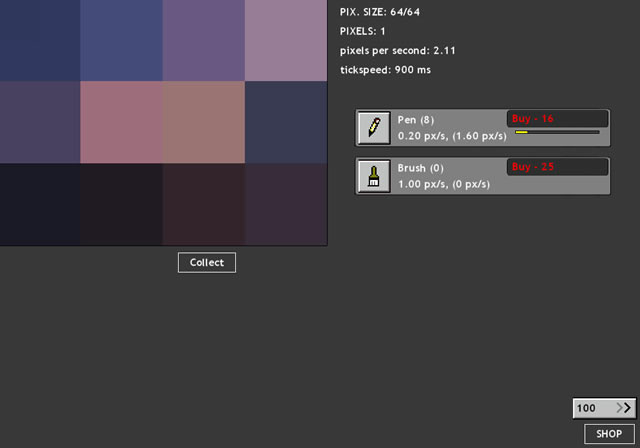The image size is (640, 448).
Task: Collect pixels with the Collect button
Action: click(207, 262)
